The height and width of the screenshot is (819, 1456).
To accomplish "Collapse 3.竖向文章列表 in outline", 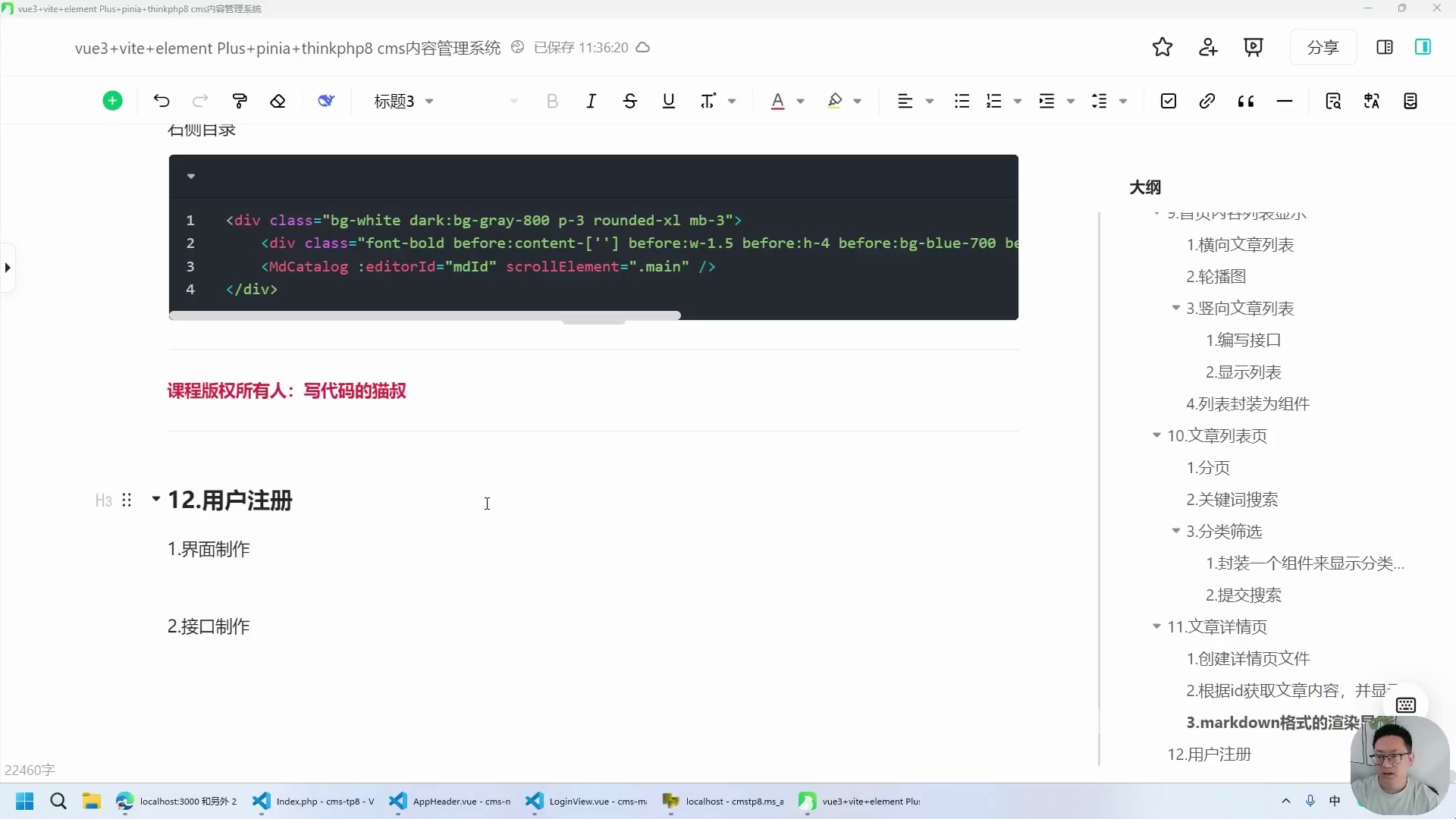I will [1175, 308].
